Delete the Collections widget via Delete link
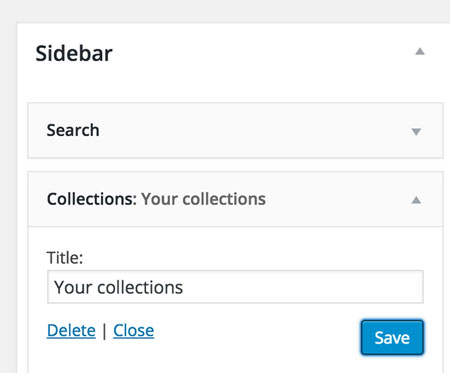This screenshot has height=373, width=450. [71, 331]
